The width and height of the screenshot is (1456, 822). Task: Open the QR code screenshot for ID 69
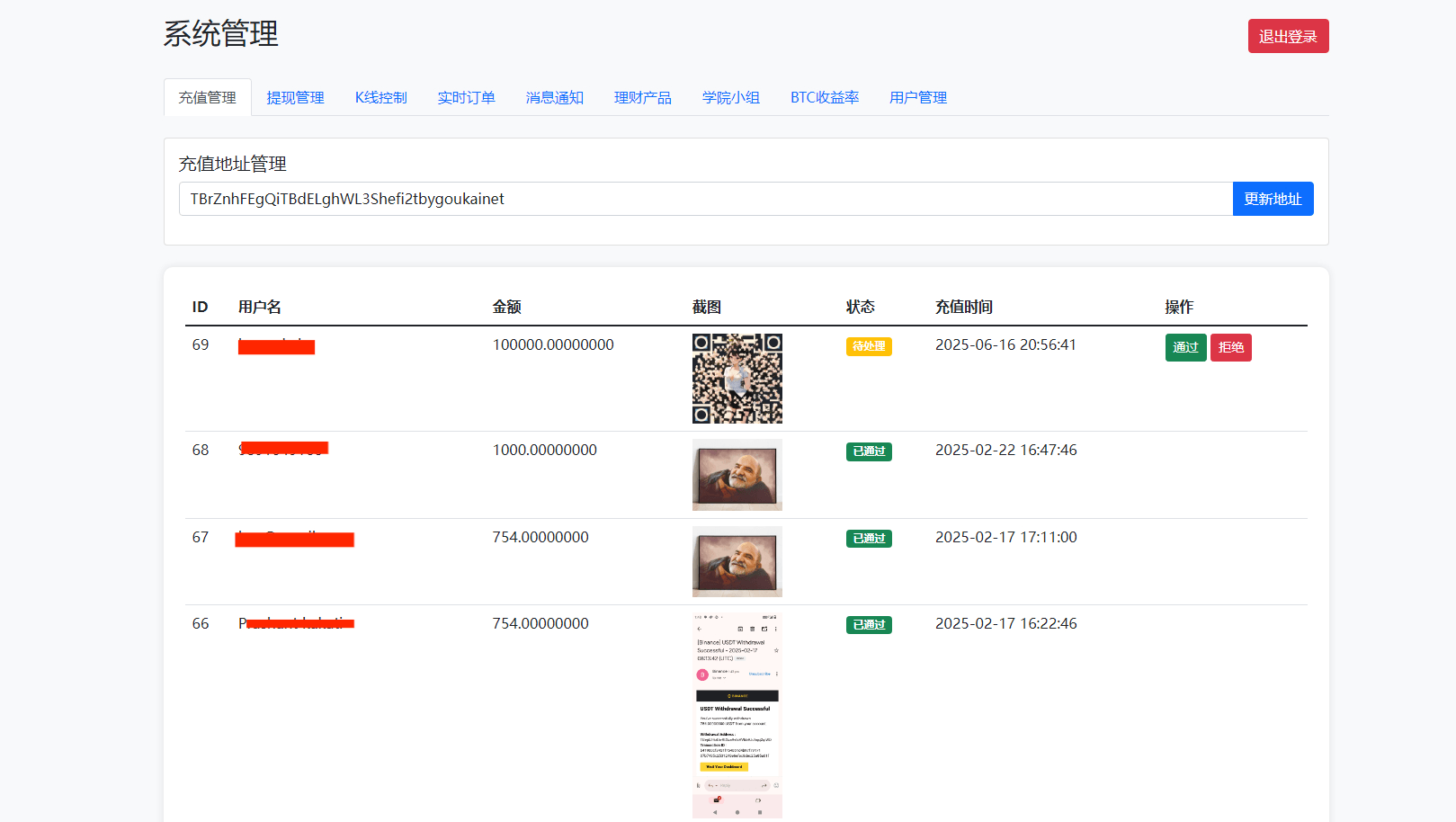(x=737, y=379)
